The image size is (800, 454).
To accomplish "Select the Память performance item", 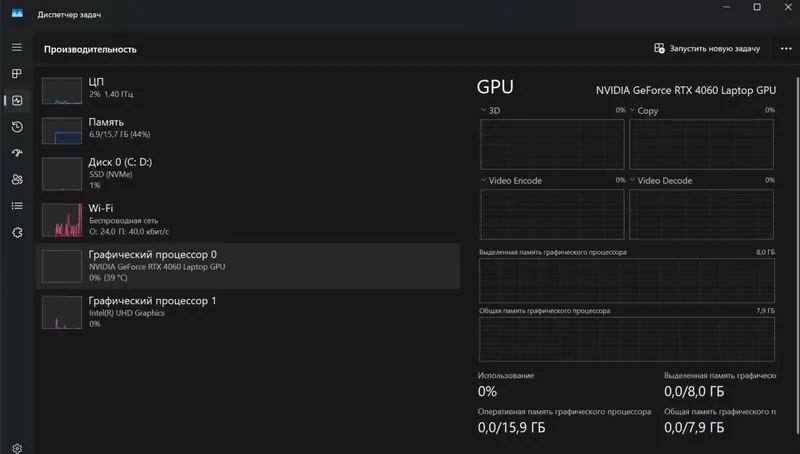I will click(x=248, y=131).
